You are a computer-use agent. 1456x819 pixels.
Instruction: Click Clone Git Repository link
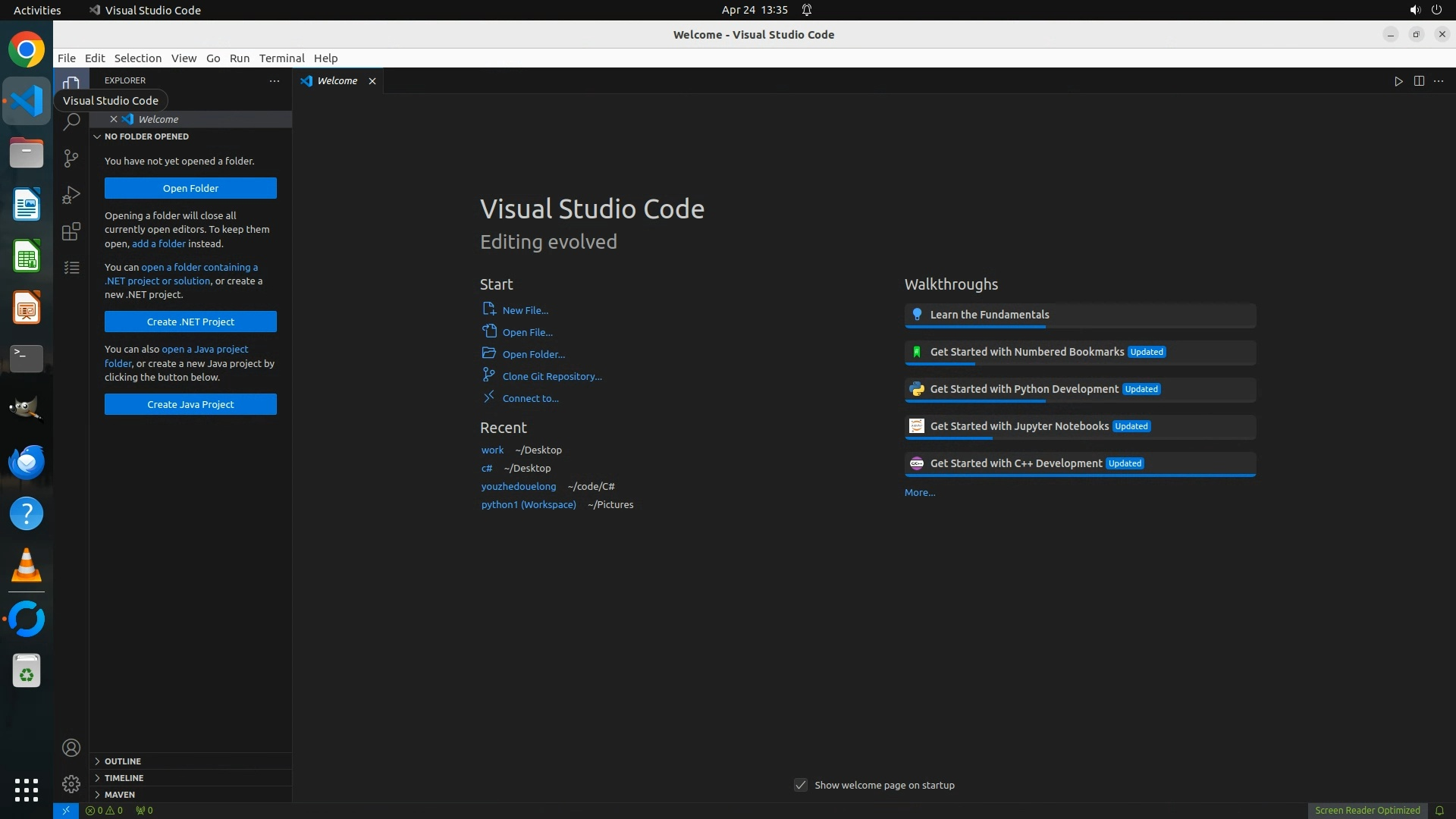pyautogui.click(x=551, y=376)
